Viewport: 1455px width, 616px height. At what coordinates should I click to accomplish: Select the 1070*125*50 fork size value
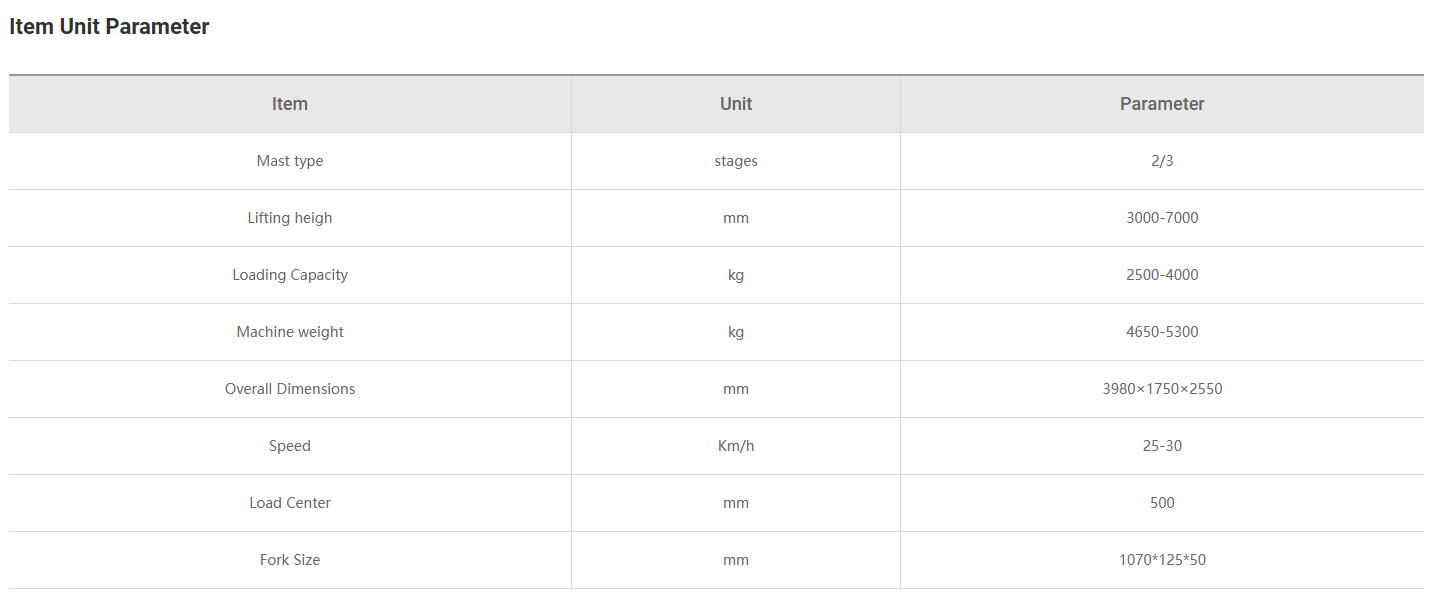[1162, 560]
